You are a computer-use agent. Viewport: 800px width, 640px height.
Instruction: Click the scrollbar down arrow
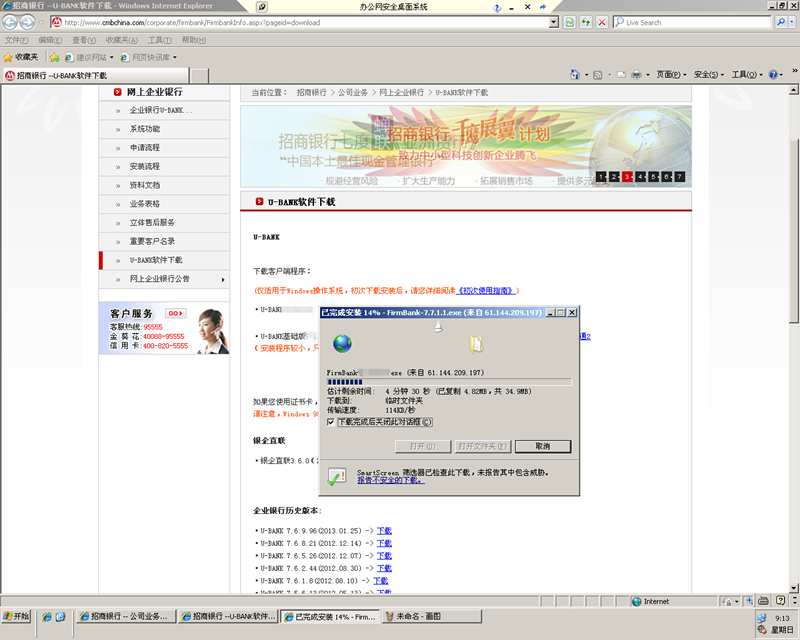coord(793,587)
